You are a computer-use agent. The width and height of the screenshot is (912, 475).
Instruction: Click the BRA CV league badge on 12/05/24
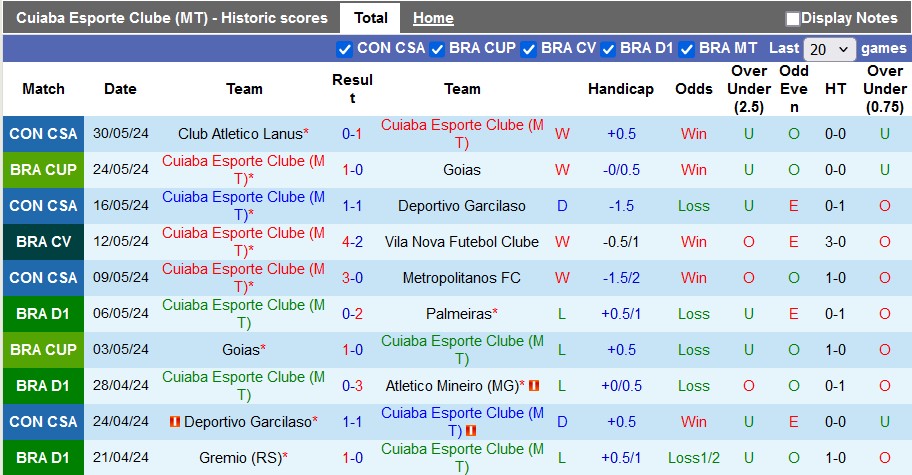(x=43, y=242)
